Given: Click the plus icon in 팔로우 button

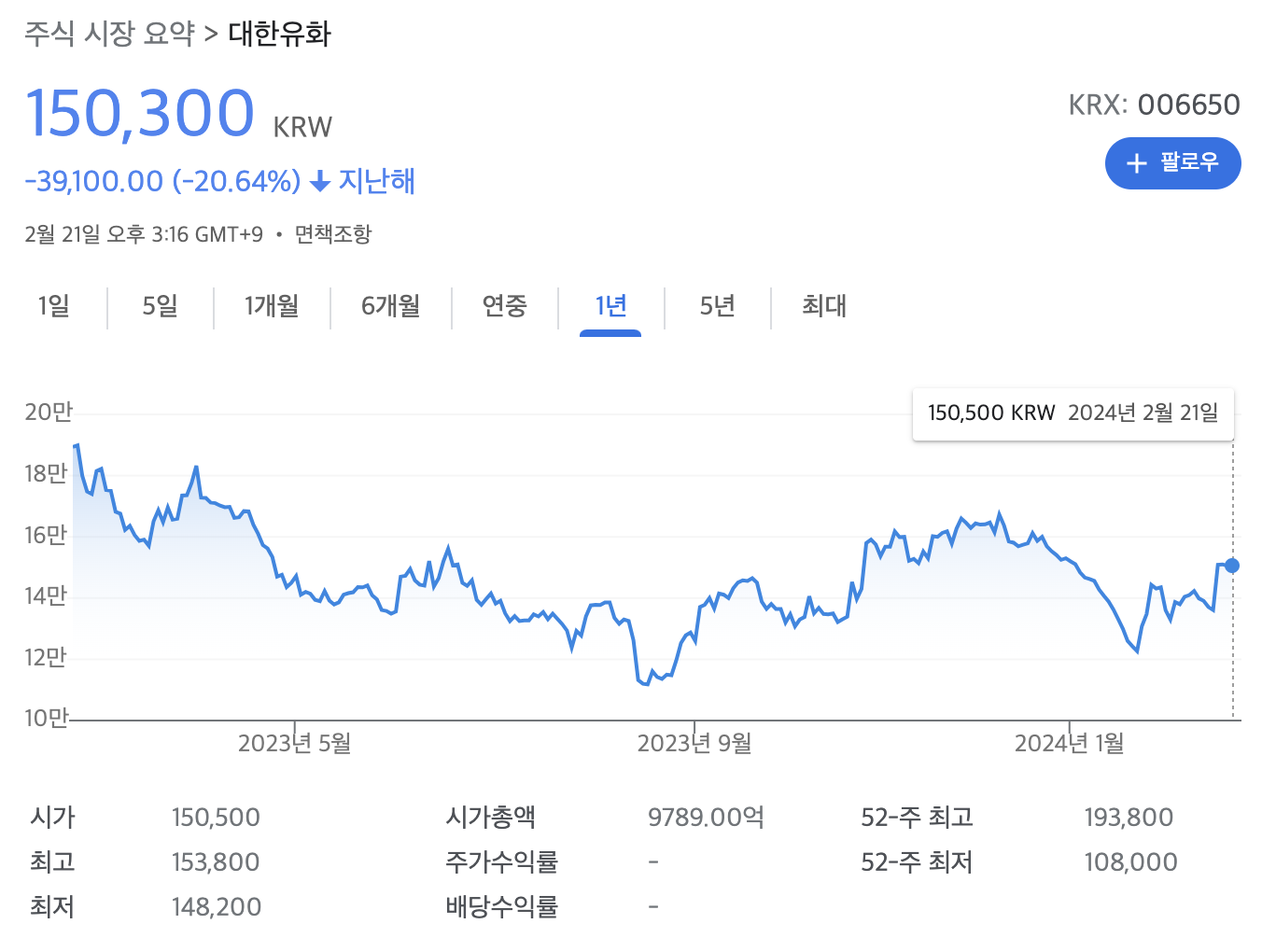Looking at the screenshot, I should point(1136,163).
